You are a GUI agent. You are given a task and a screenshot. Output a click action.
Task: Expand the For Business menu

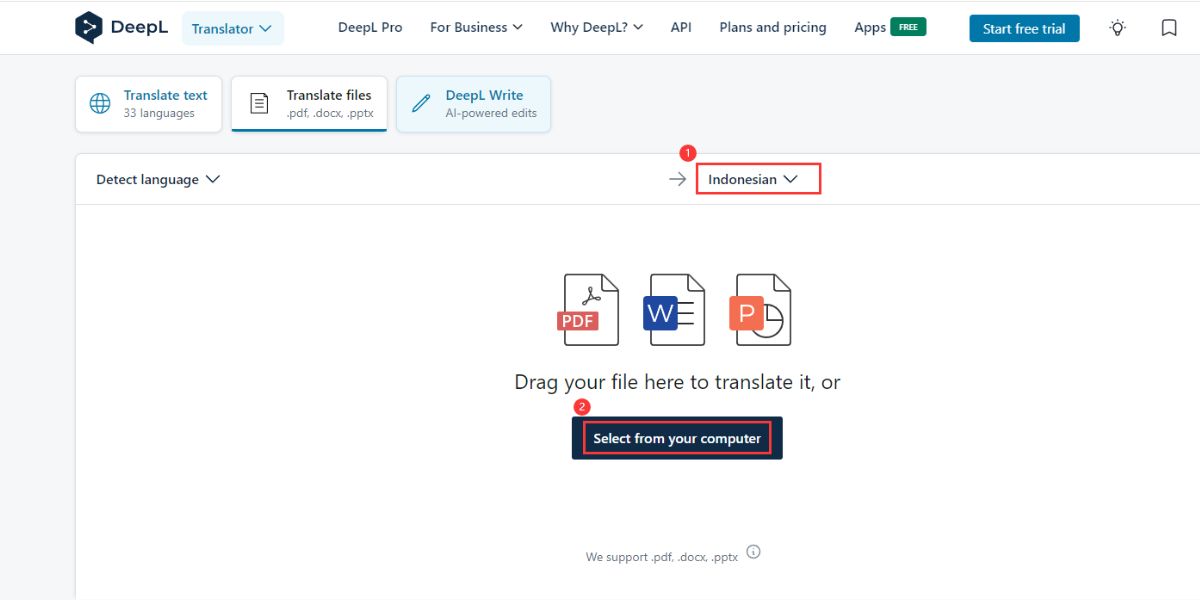coord(476,27)
